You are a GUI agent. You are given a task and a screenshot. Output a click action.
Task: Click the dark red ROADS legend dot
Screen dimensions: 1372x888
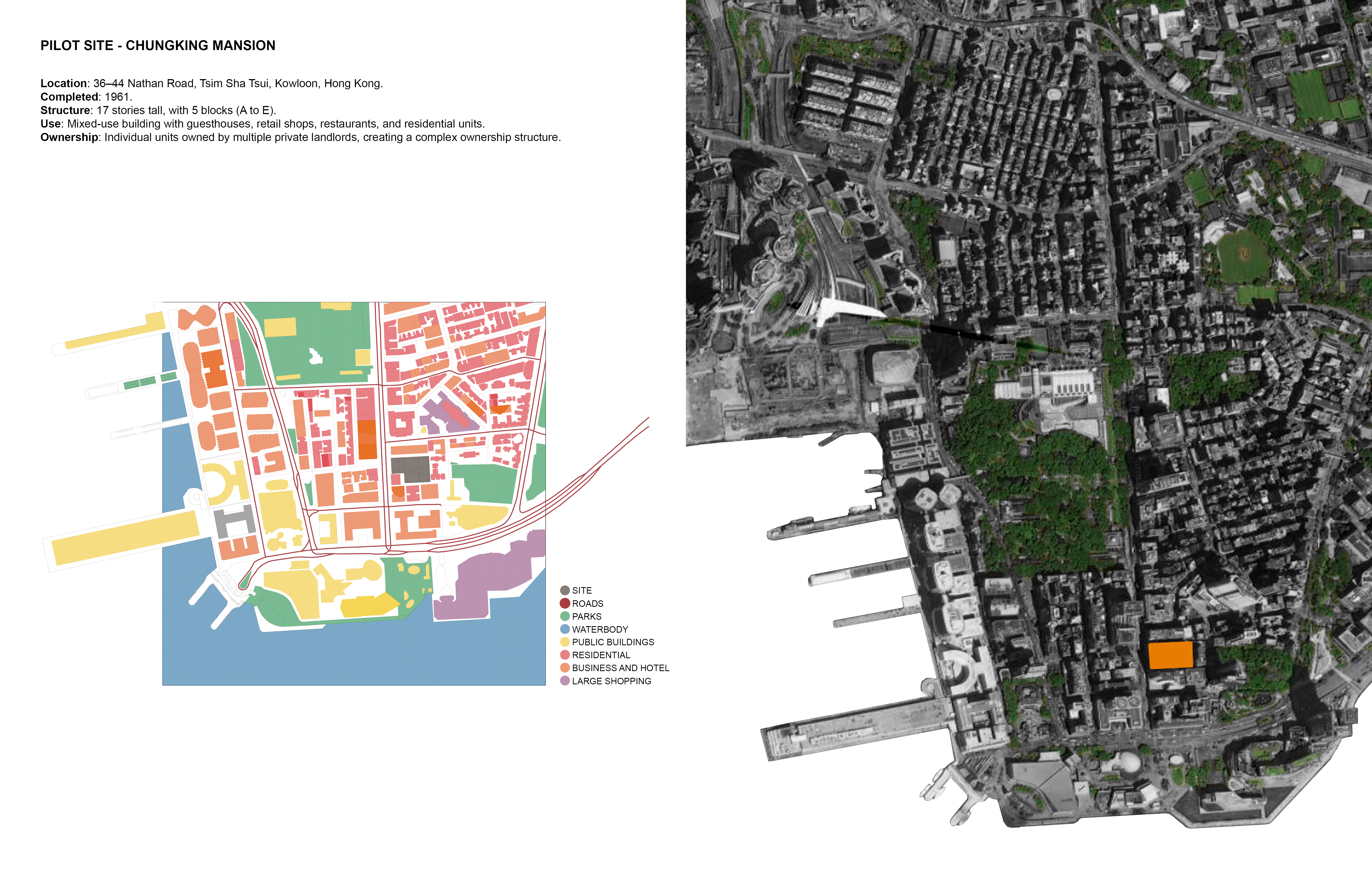565,603
